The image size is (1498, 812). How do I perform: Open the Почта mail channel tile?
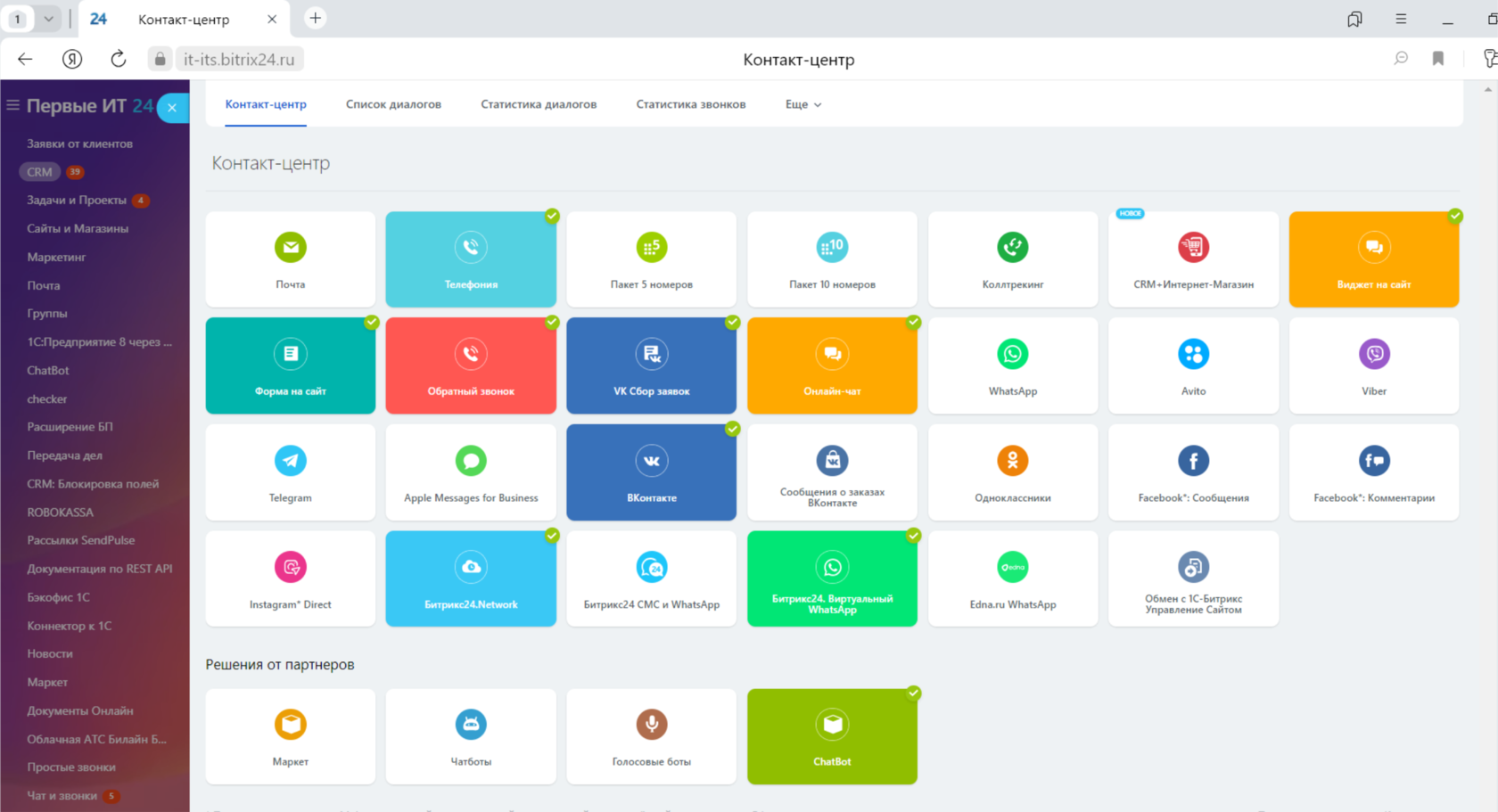click(290, 259)
